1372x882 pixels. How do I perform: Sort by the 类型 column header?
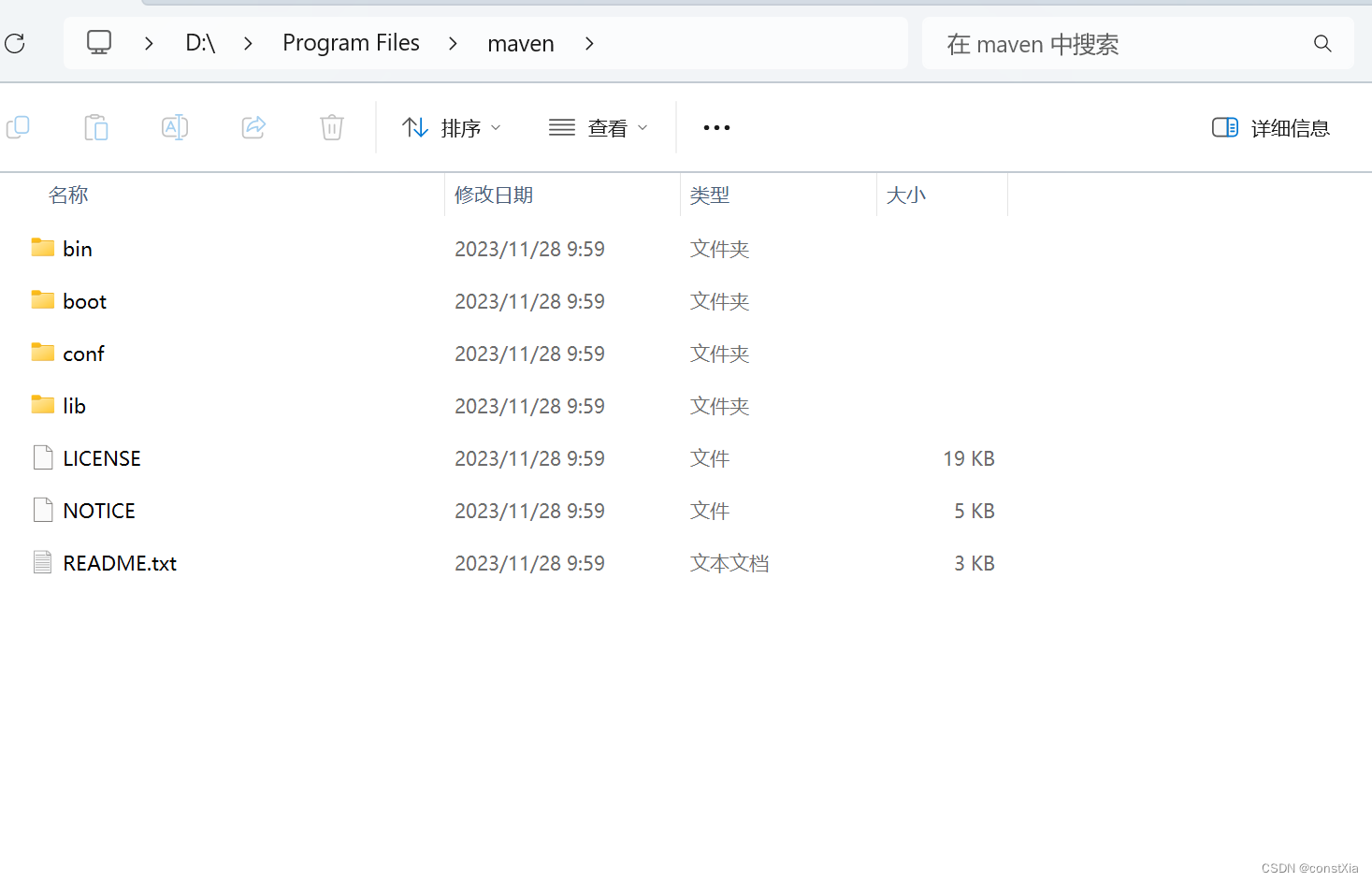pos(710,195)
